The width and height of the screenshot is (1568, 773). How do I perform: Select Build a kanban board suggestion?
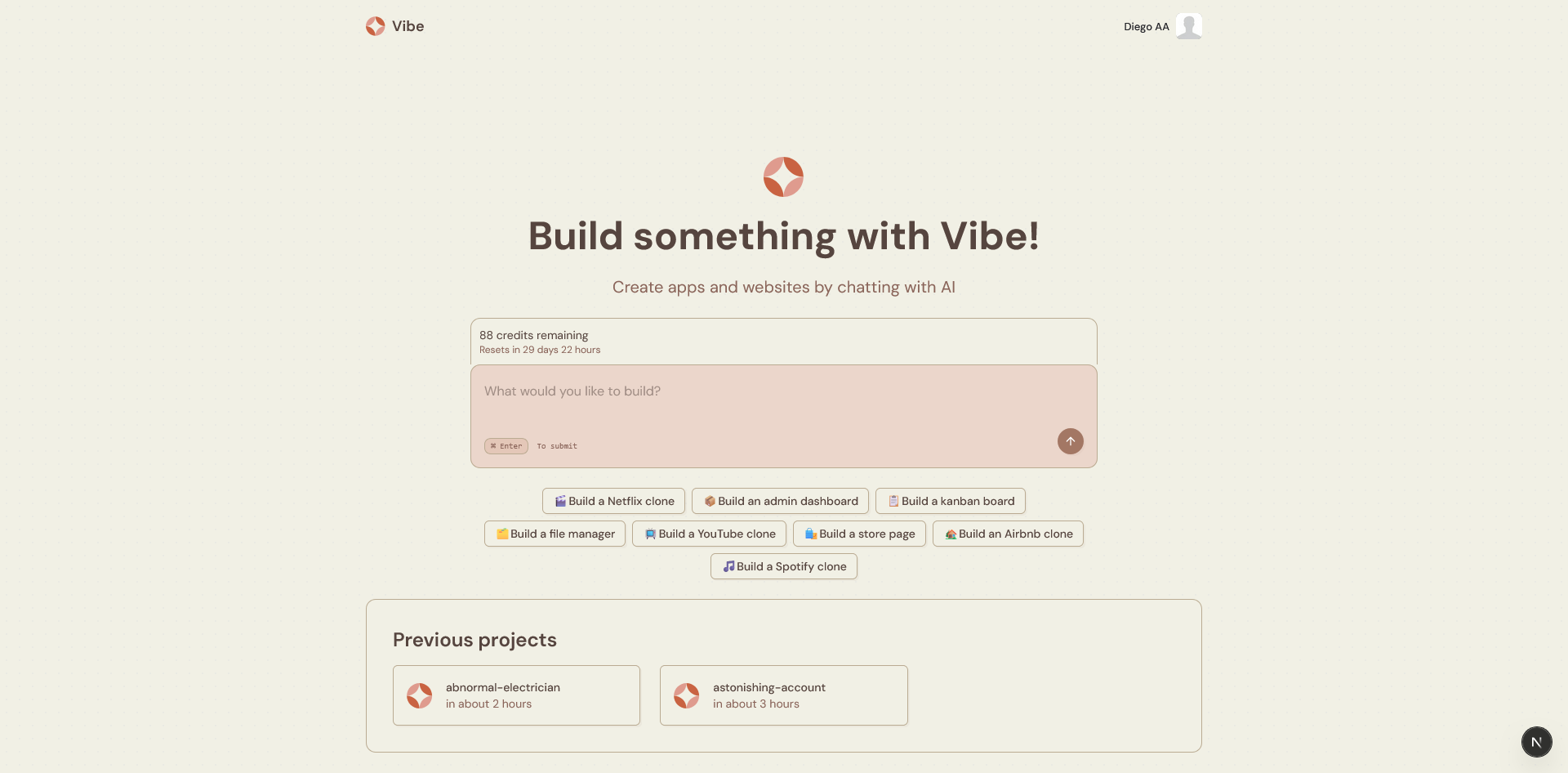click(x=951, y=501)
